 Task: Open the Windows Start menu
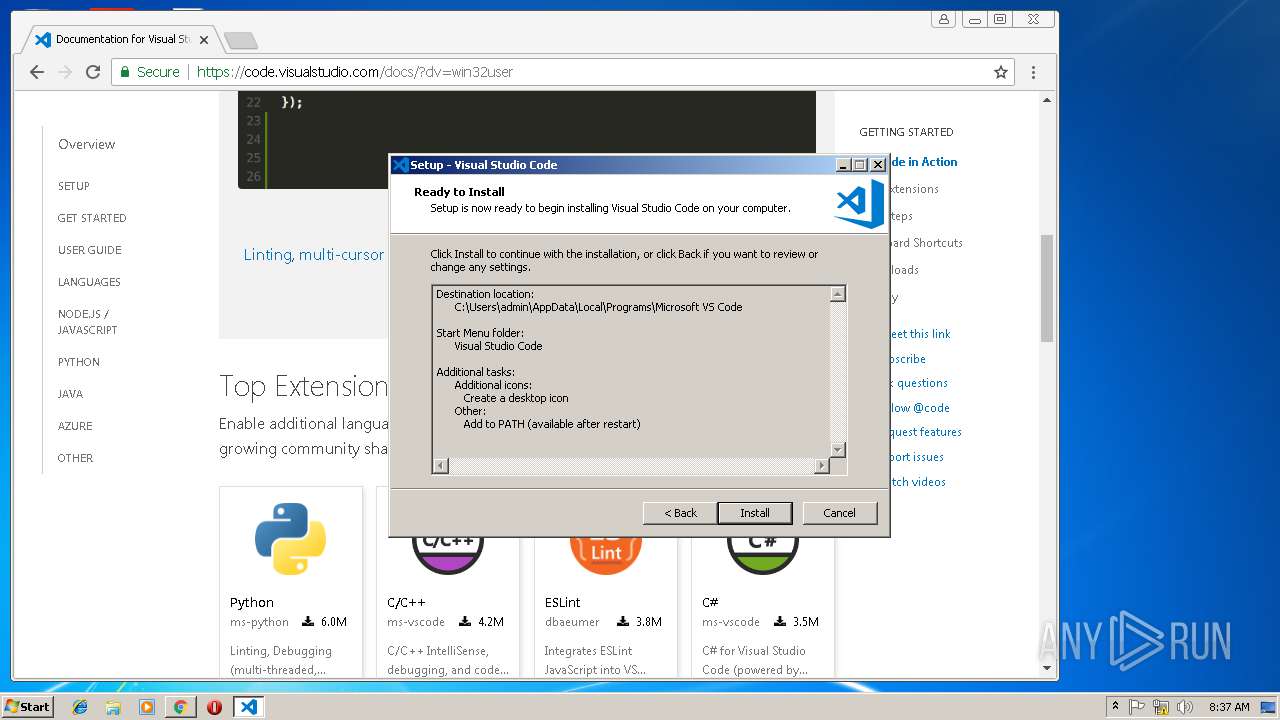coord(28,706)
